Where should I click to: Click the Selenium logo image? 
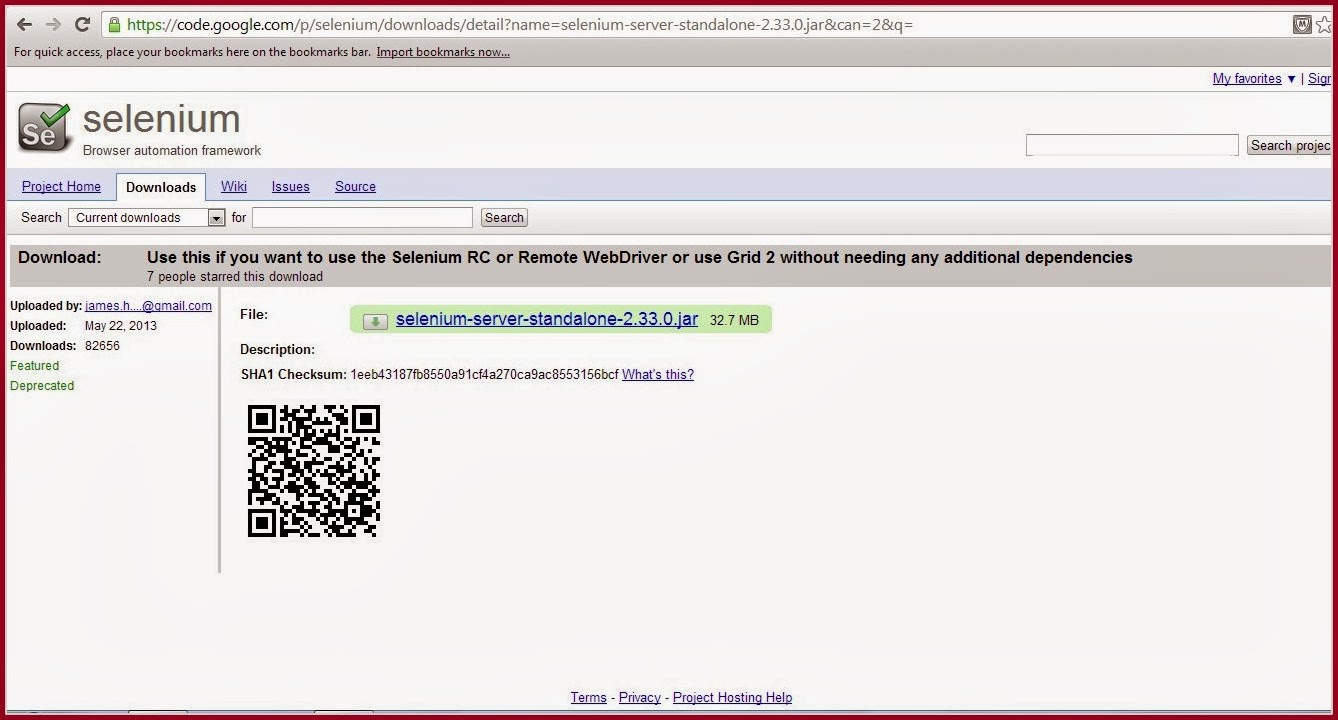pos(45,128)
